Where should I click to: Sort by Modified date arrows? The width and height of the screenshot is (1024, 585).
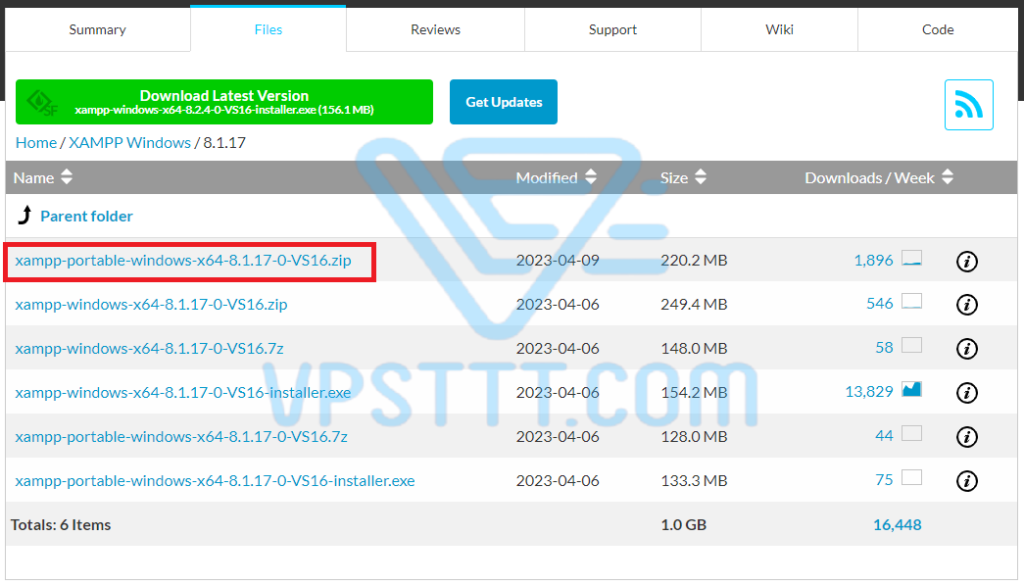point(591,177)
